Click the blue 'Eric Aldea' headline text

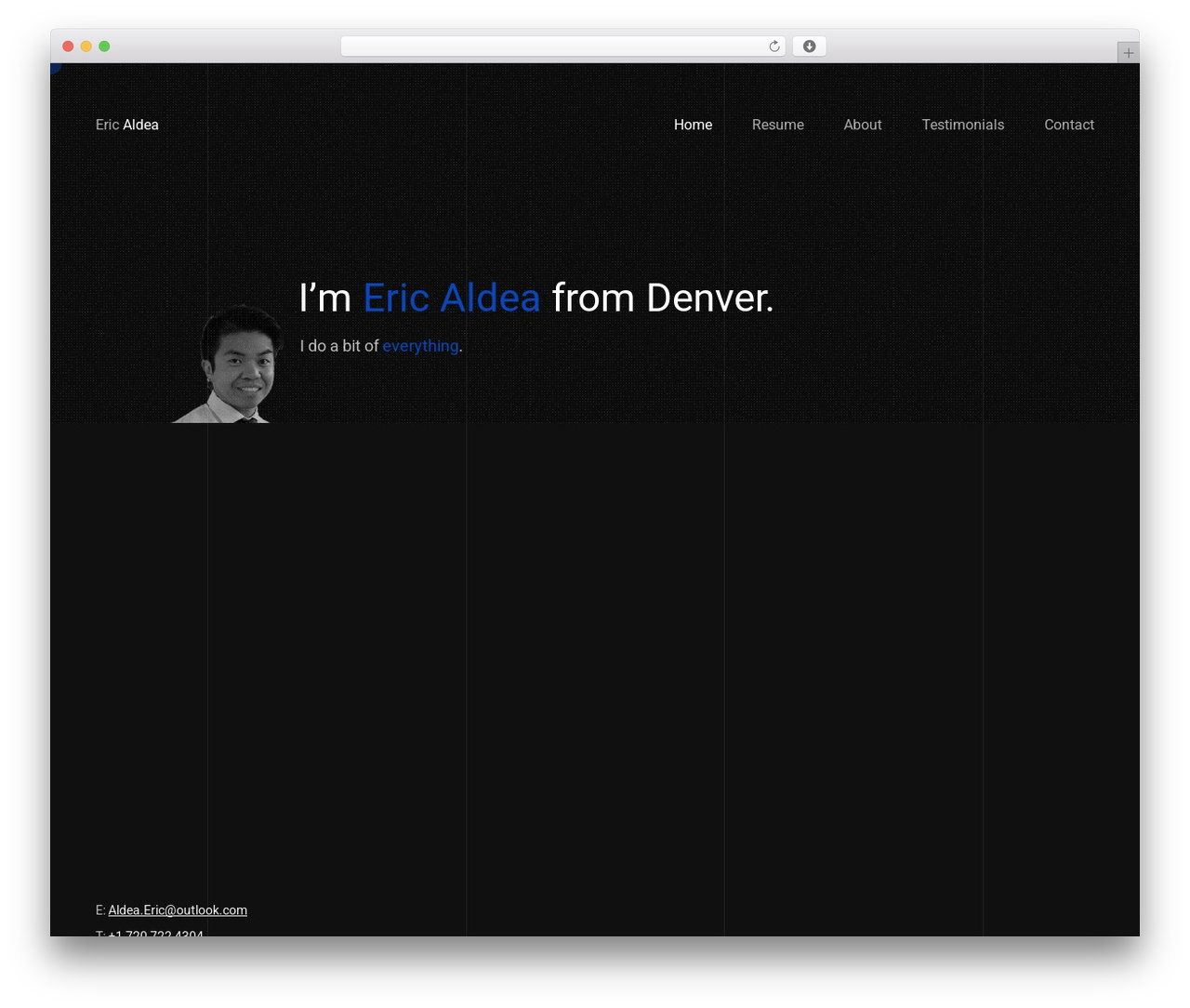coord(452,298)
